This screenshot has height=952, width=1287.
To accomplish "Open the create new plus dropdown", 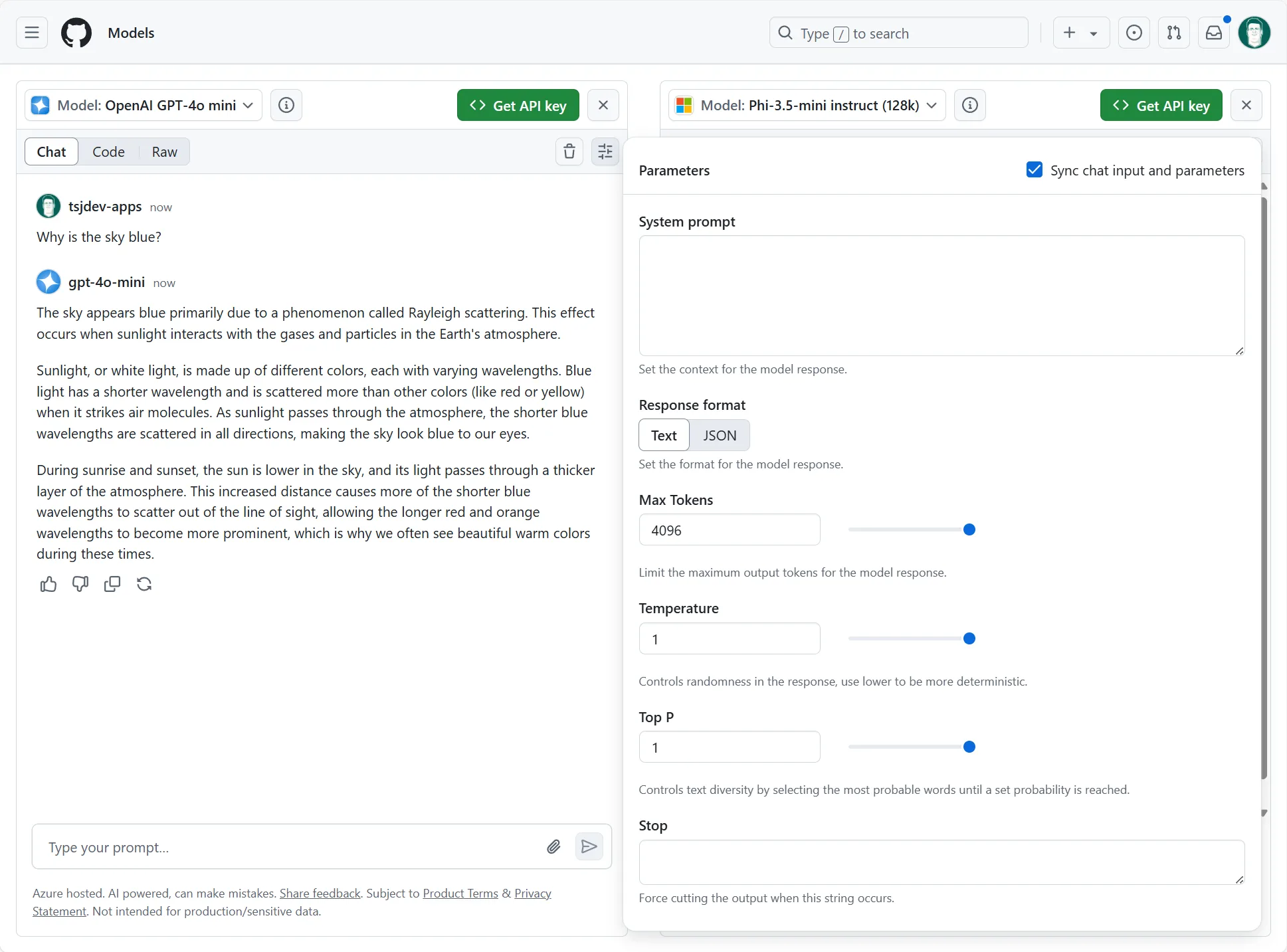I will click(x=1081, y=33).
